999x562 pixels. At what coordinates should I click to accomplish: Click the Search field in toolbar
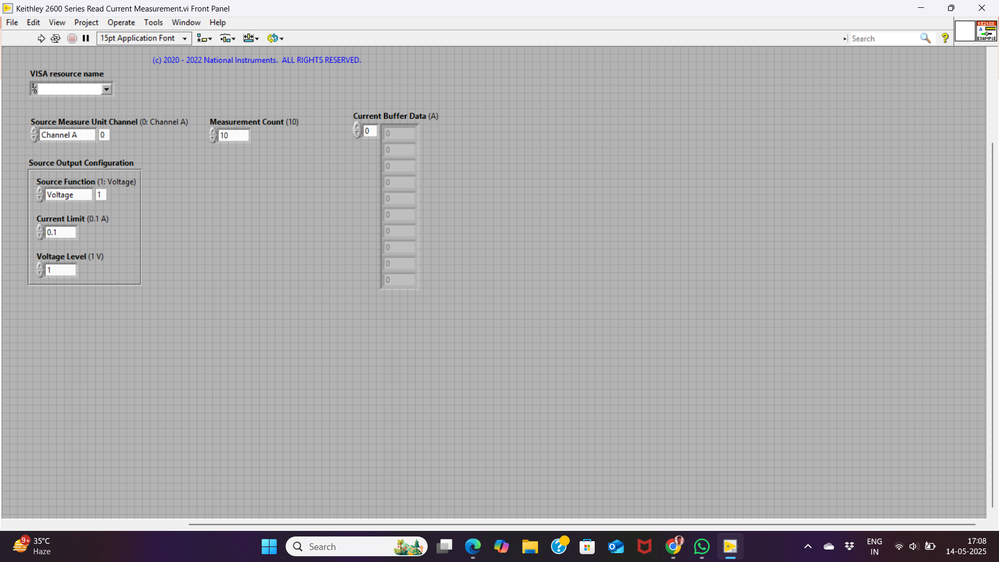tap(882, 38)
